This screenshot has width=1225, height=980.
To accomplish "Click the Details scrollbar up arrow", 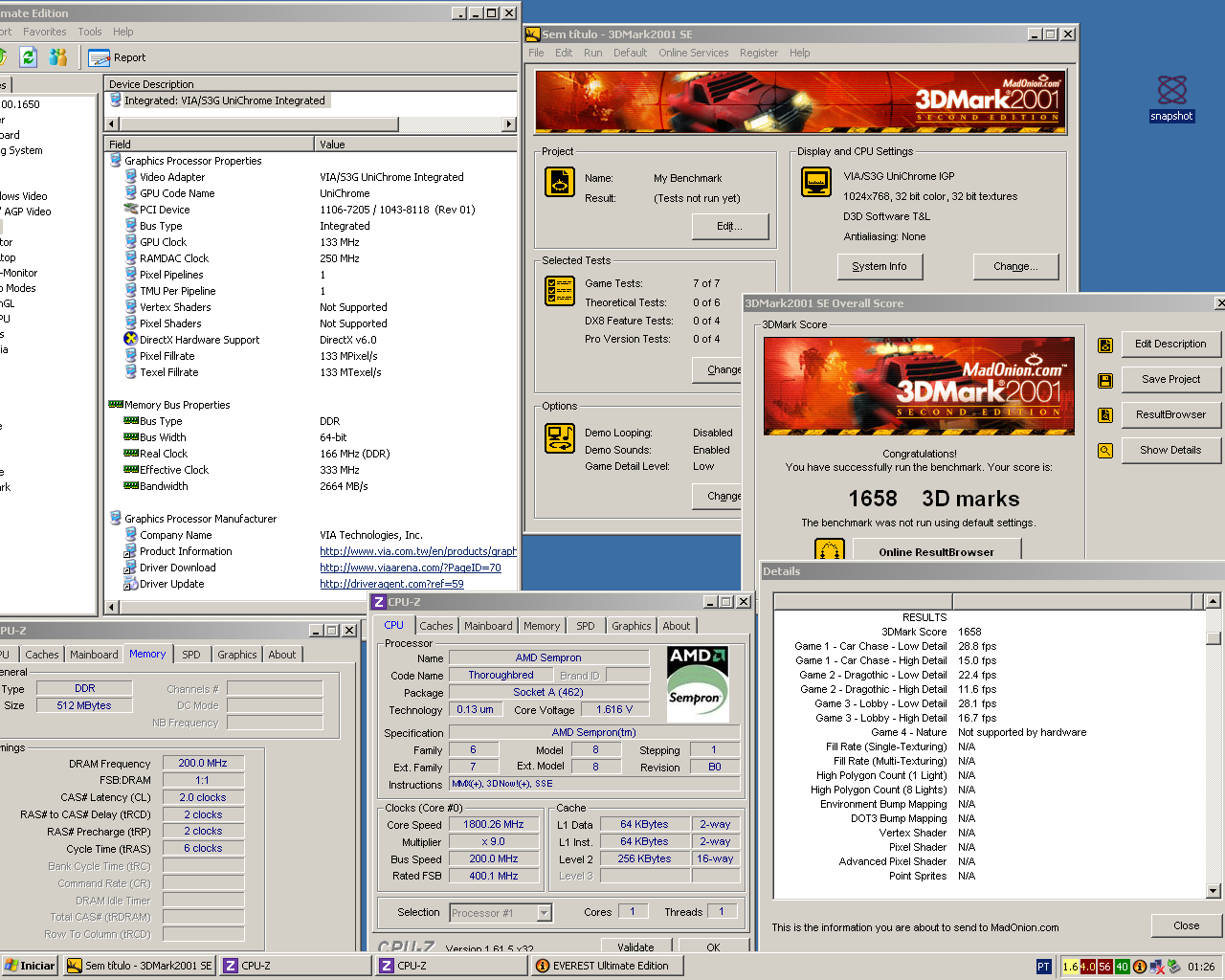I will (x=1214, y=601).
